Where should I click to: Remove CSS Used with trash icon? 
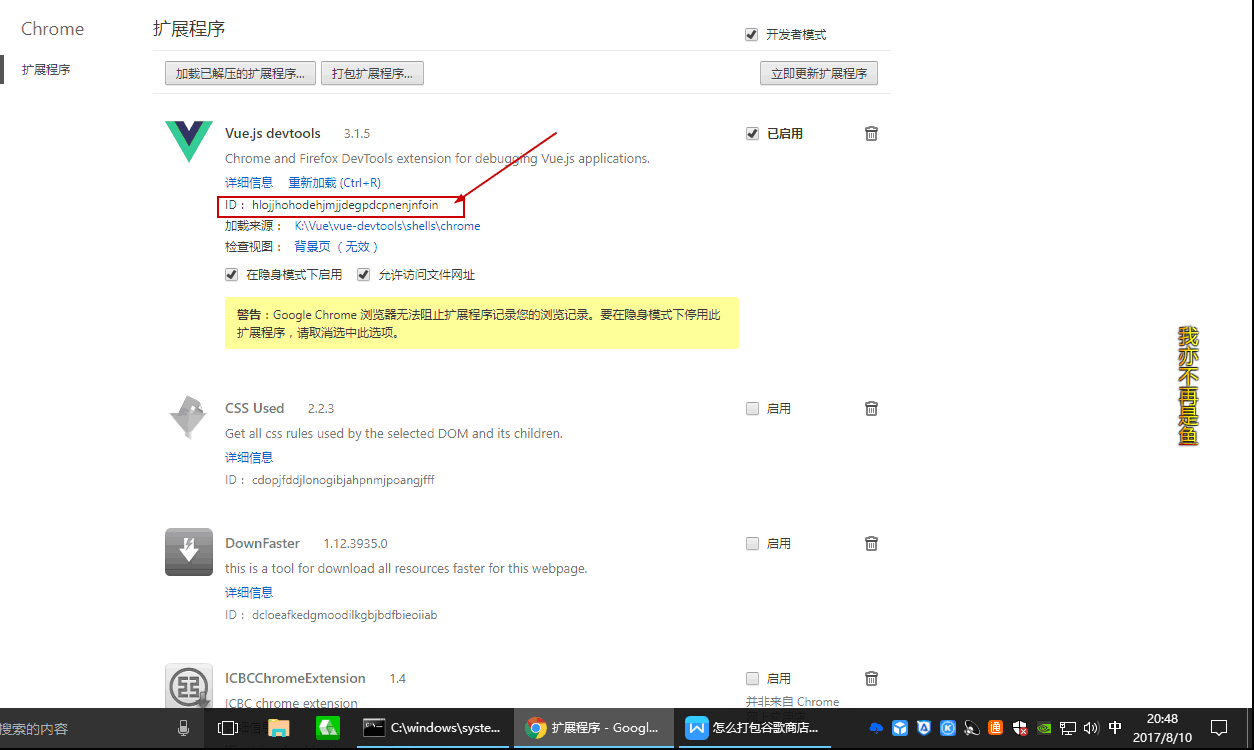tap(871, 409)
